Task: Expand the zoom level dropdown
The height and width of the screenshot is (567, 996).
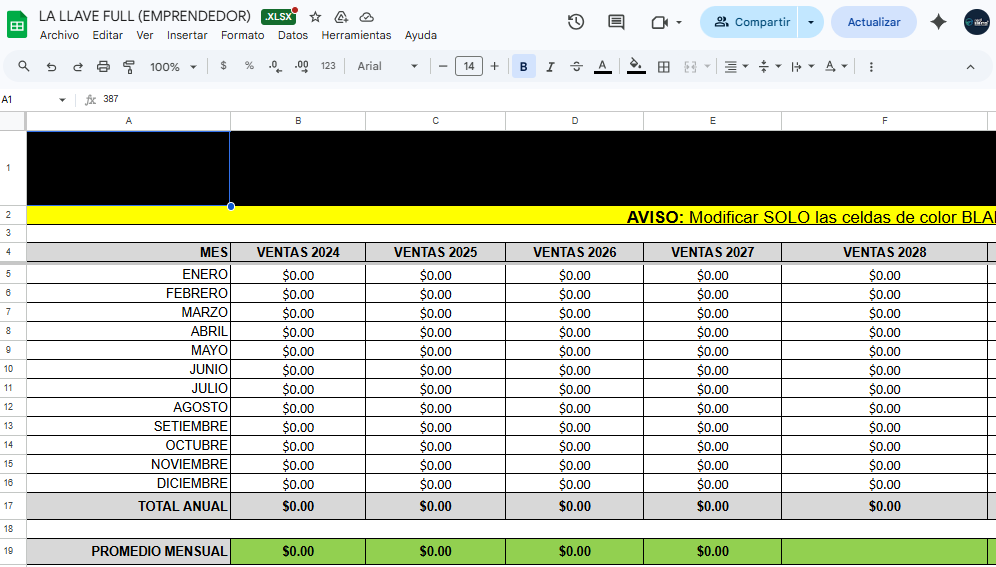Action: coord(172,67)
